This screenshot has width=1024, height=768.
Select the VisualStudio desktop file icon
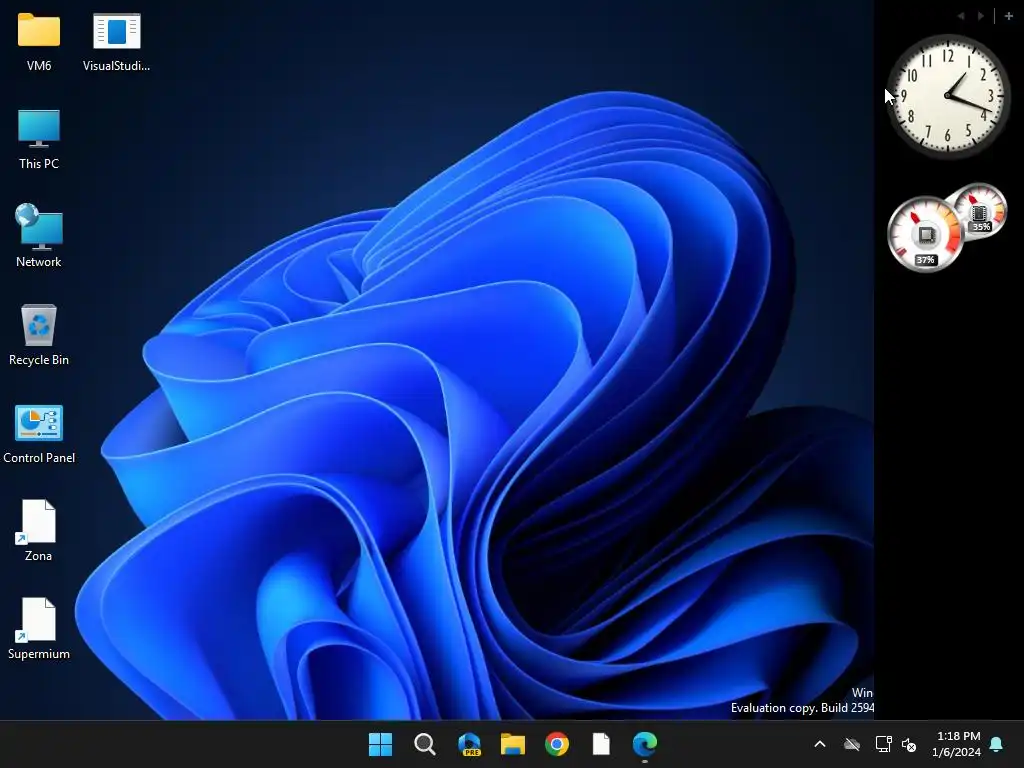(x=116, y=40)
